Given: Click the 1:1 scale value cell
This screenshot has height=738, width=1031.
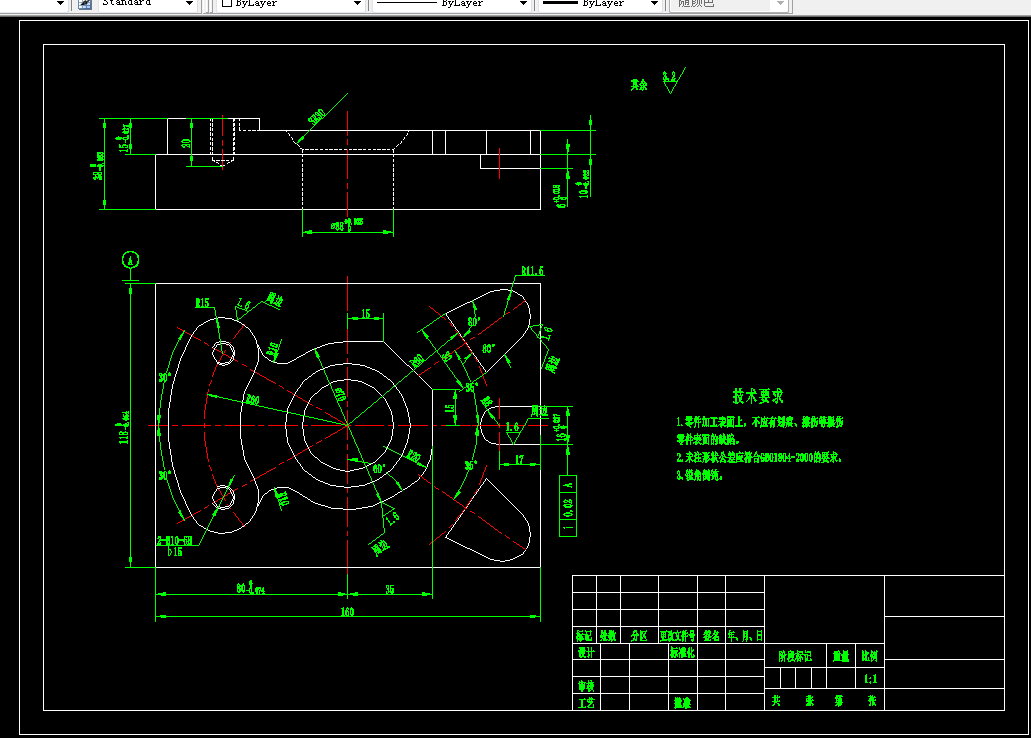Looking at the screenshot, I should point(870,678).
